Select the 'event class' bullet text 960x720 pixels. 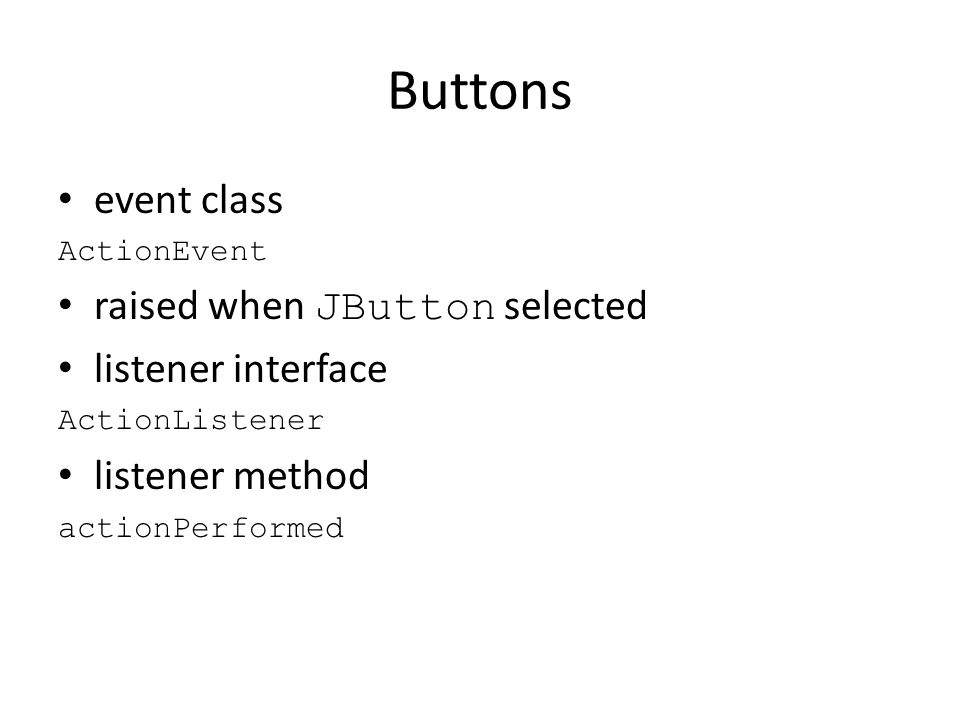pos(189,200)
